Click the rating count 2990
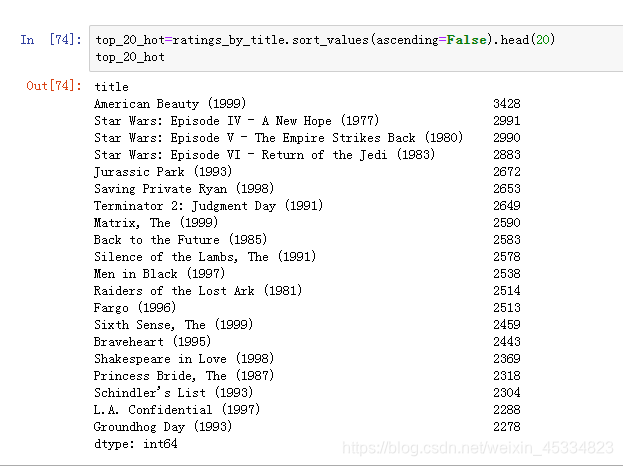This screenshot has height=466, width=623. pos(507,138)
